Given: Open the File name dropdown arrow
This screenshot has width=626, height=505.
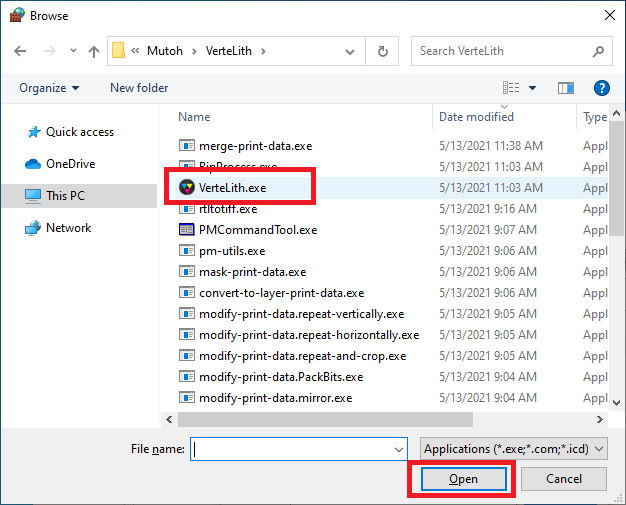Looking at the screenshot, I should click(x=398, y=450).
